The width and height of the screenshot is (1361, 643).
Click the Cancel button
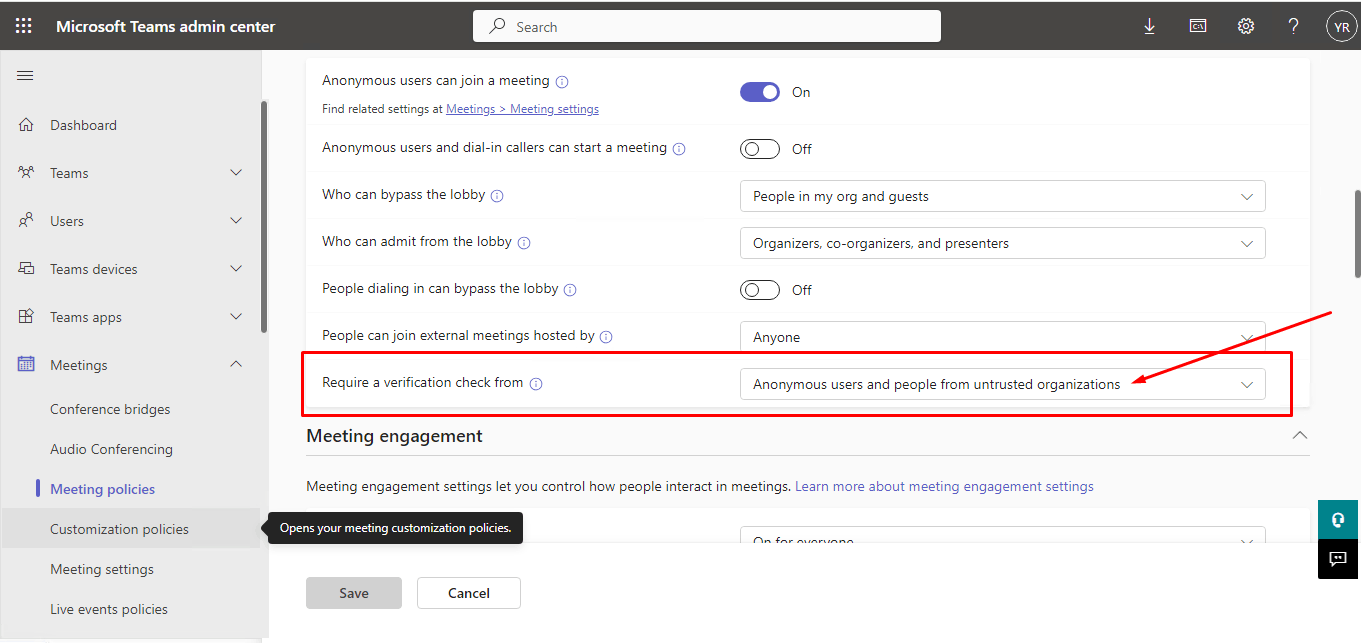[469, 593]
